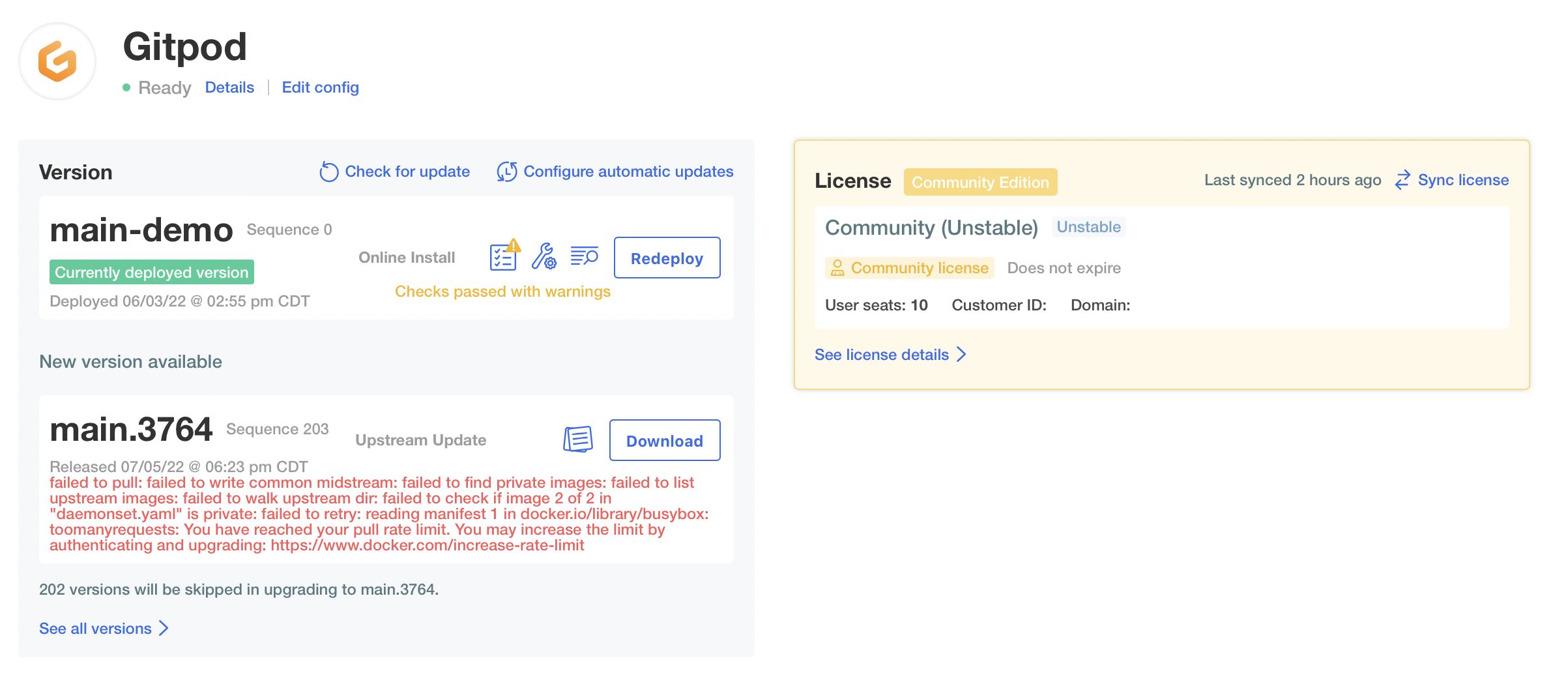Open the wrench-and-gear config icon for main-demo
The image size is (1568, 686).
tap(544, 256)
